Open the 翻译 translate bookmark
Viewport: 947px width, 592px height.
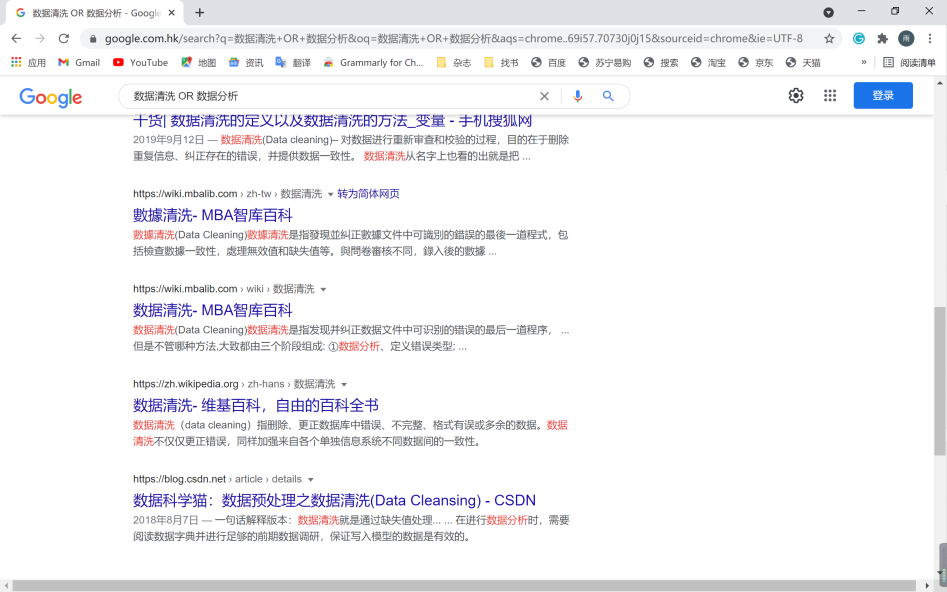tap(293, 62)
